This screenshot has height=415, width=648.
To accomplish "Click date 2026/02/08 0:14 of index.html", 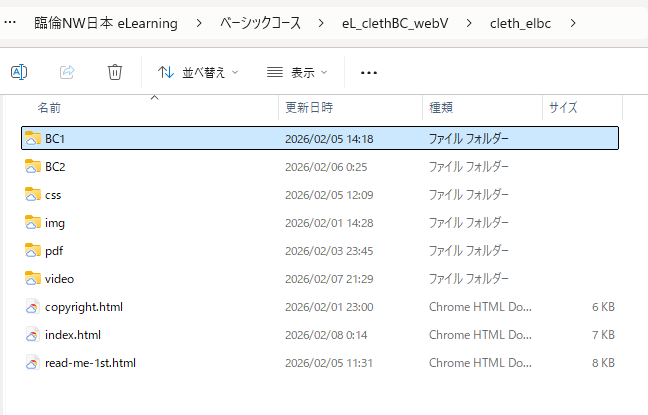I will [x=326, y=335].
